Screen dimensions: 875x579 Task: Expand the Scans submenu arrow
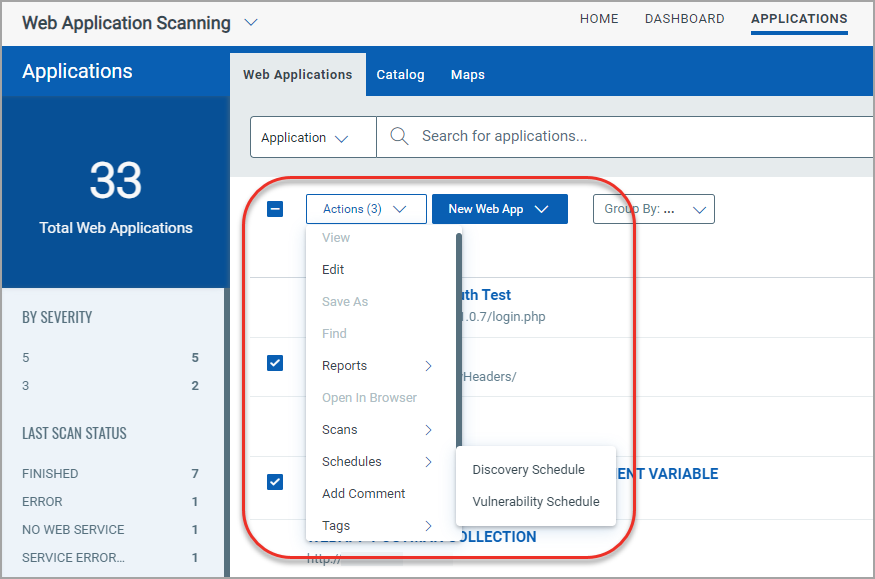pos(428,430)
